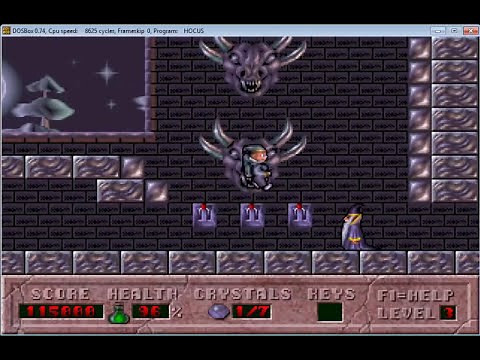Viewport: 480px width, 360px height.
Task: Click the hooded imp enemy jumping
Action: point(256,167)
